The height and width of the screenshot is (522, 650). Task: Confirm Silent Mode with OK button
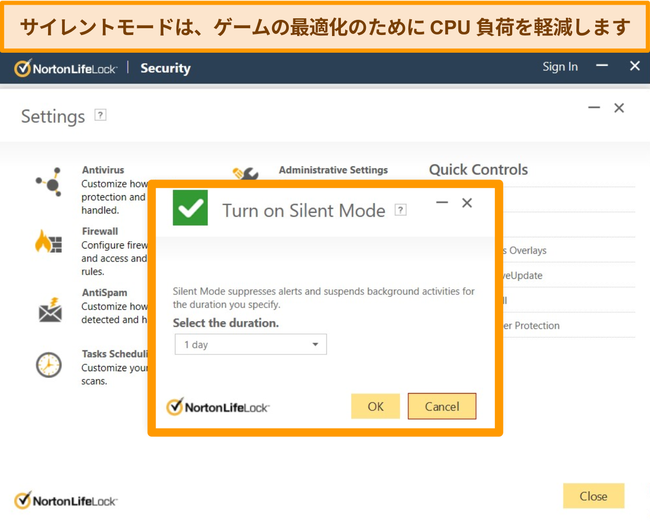point(376,406)
